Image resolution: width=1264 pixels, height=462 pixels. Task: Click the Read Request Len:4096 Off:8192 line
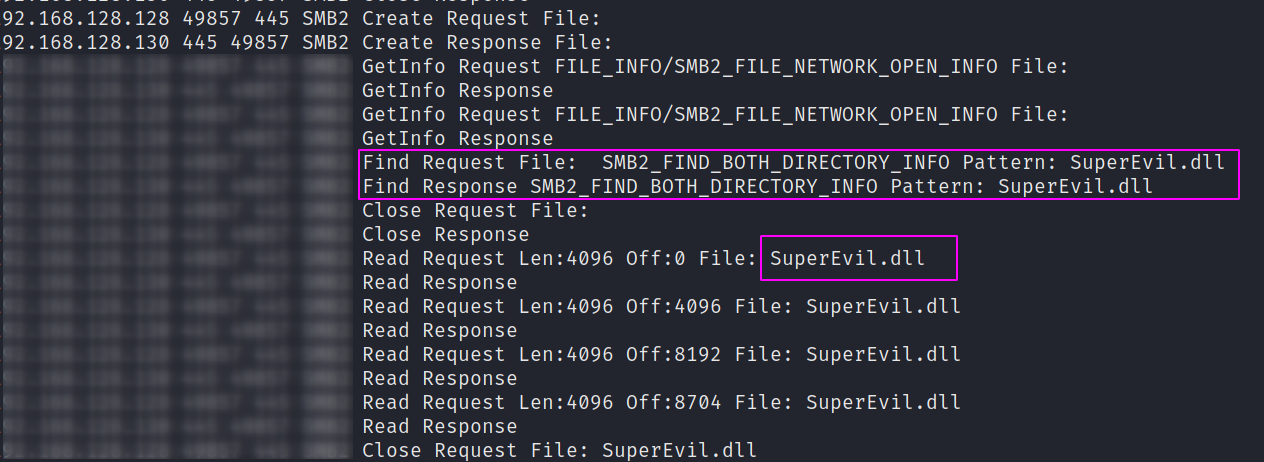click(x=661, y=355)
